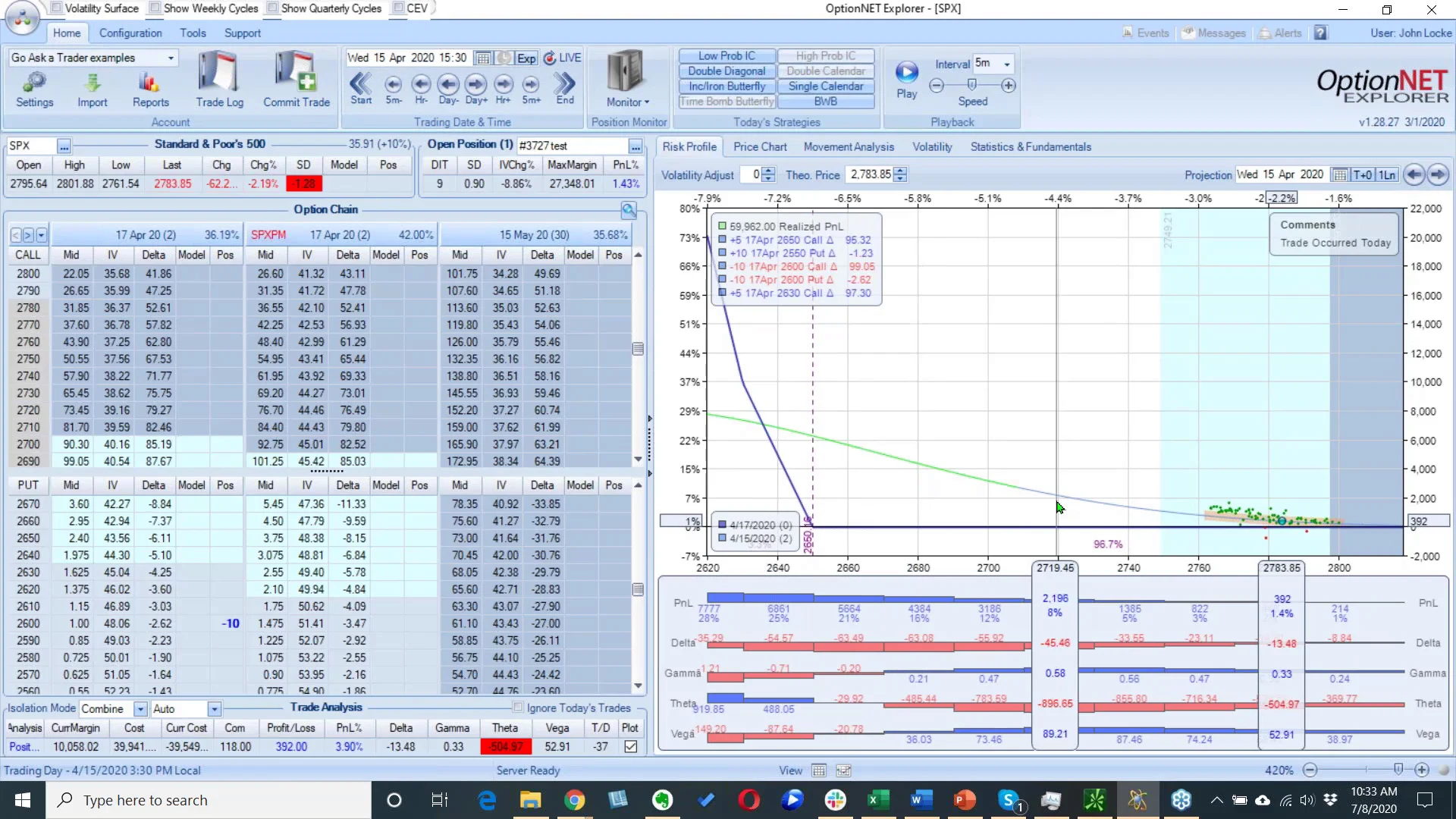Select the Double Diagonal strategy
The image size is (1456, 819).
(726, 71)
